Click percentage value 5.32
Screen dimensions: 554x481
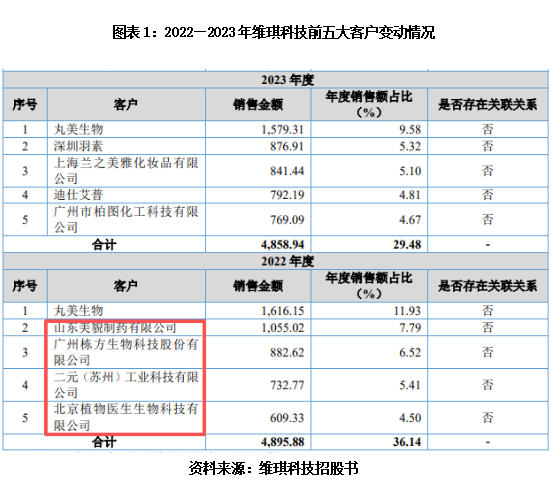click(x=410, y=146)
